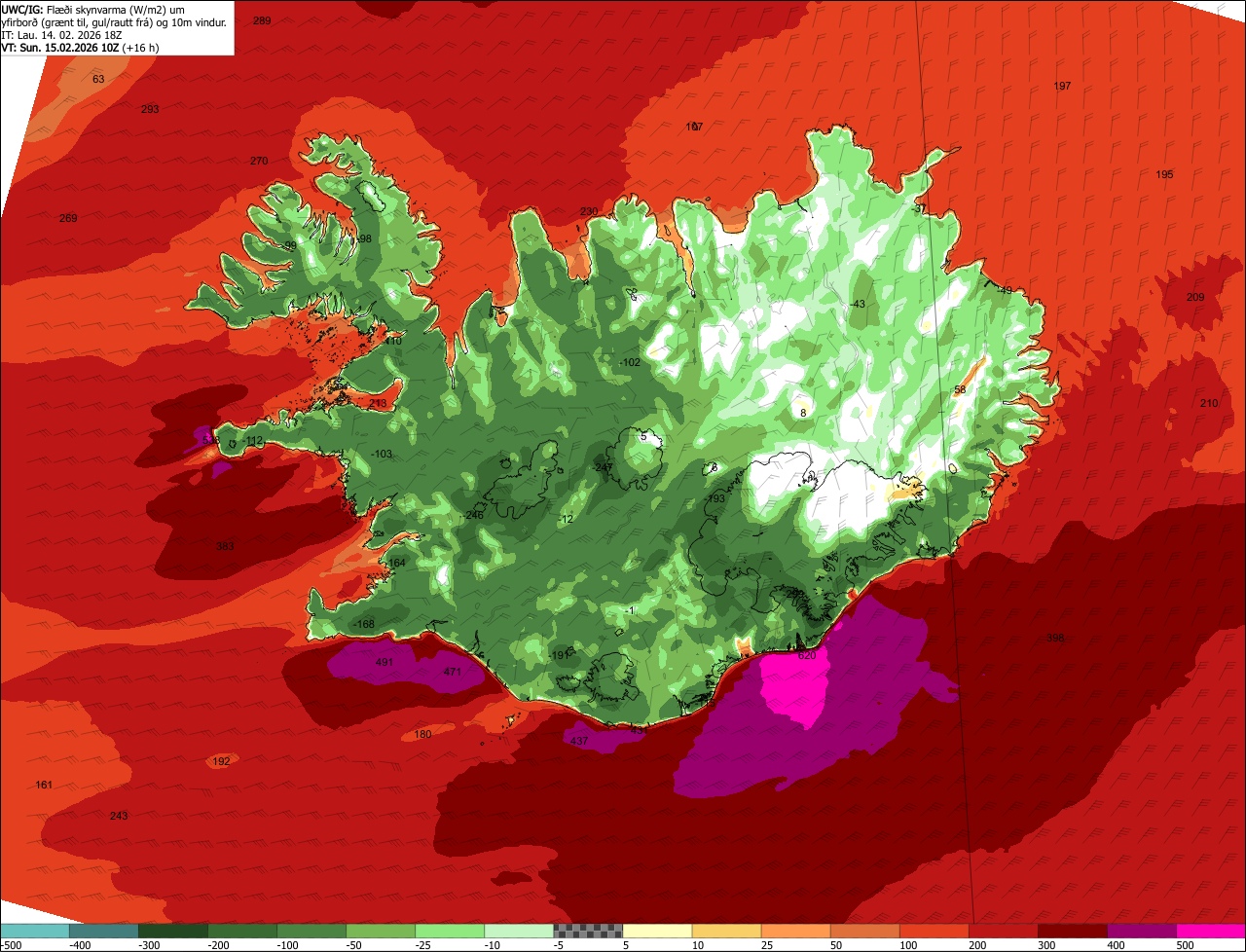Click the -10 to -5 pale green swatch
Image resolution: width=1246 pixels, height=952 pixels.
coord(519,930)
